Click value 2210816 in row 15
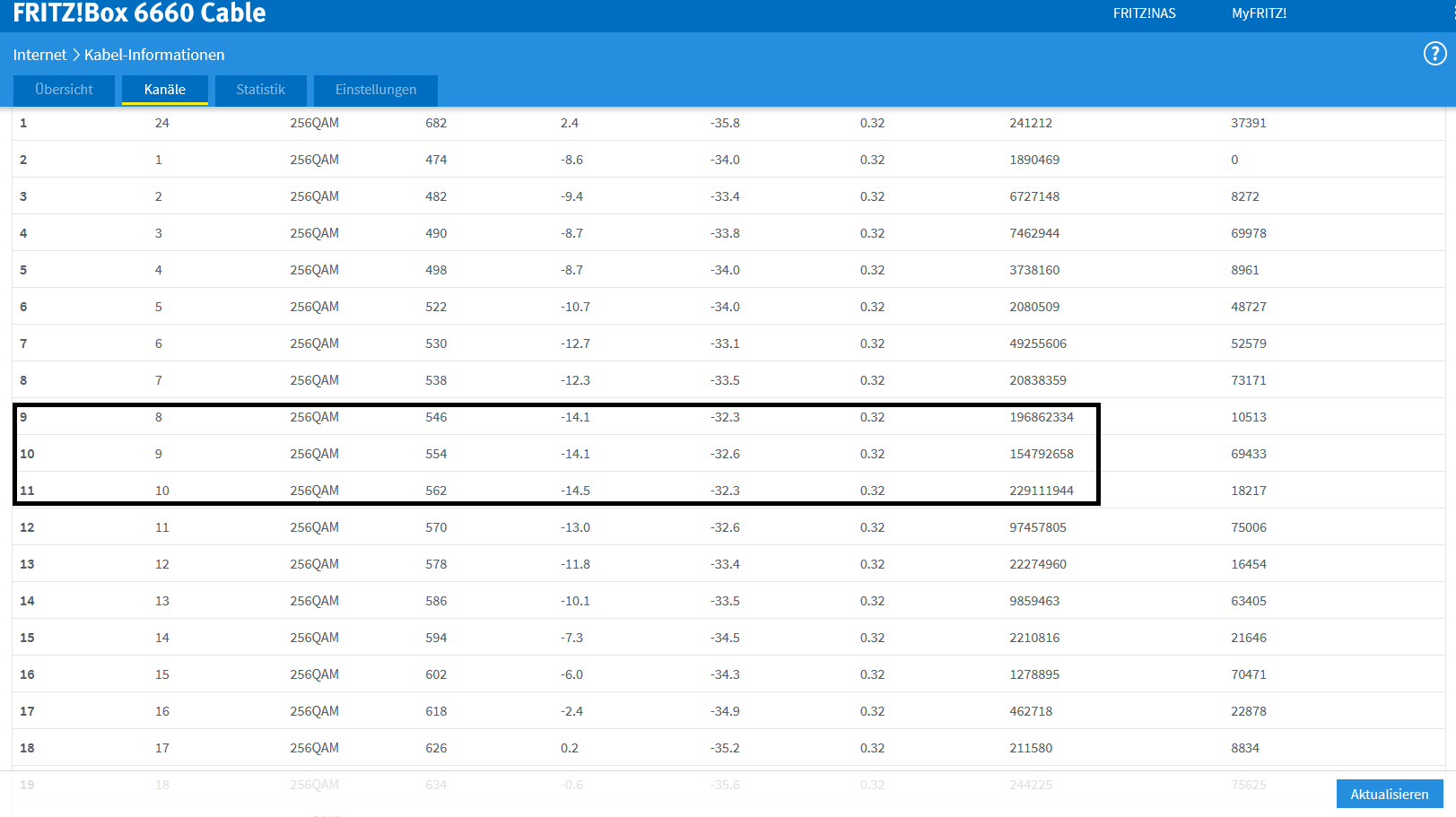Image resolution: width=1456 pixels, height=817 pixels. pos(1034,638)
